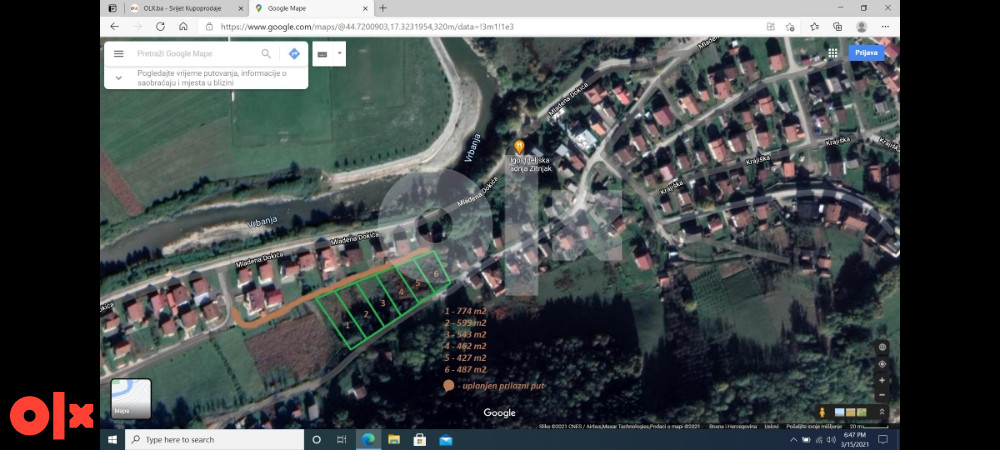This screenshot has height=450, width=1000.
Task: View site info via lock icon
Action: click(x=209, y=27)
